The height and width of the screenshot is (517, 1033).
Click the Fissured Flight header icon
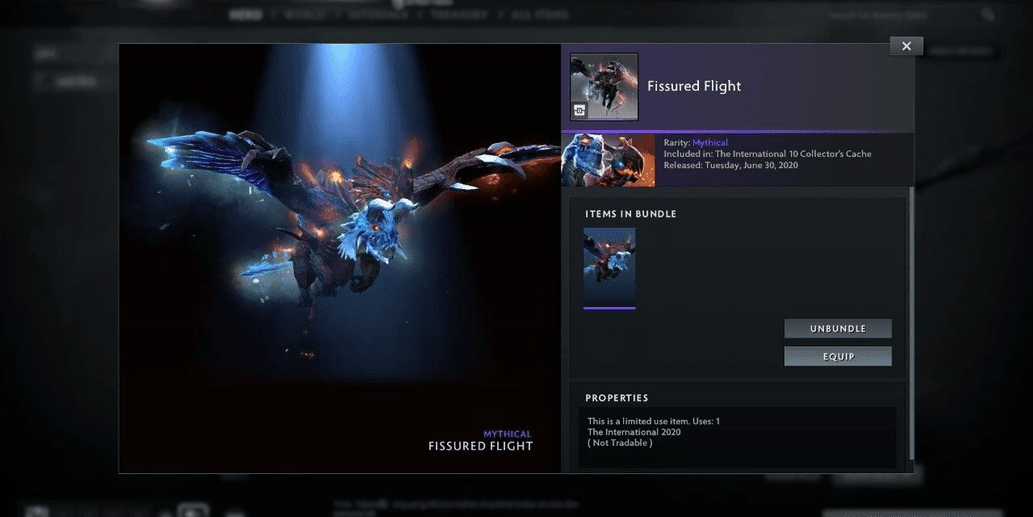(603, 86)
